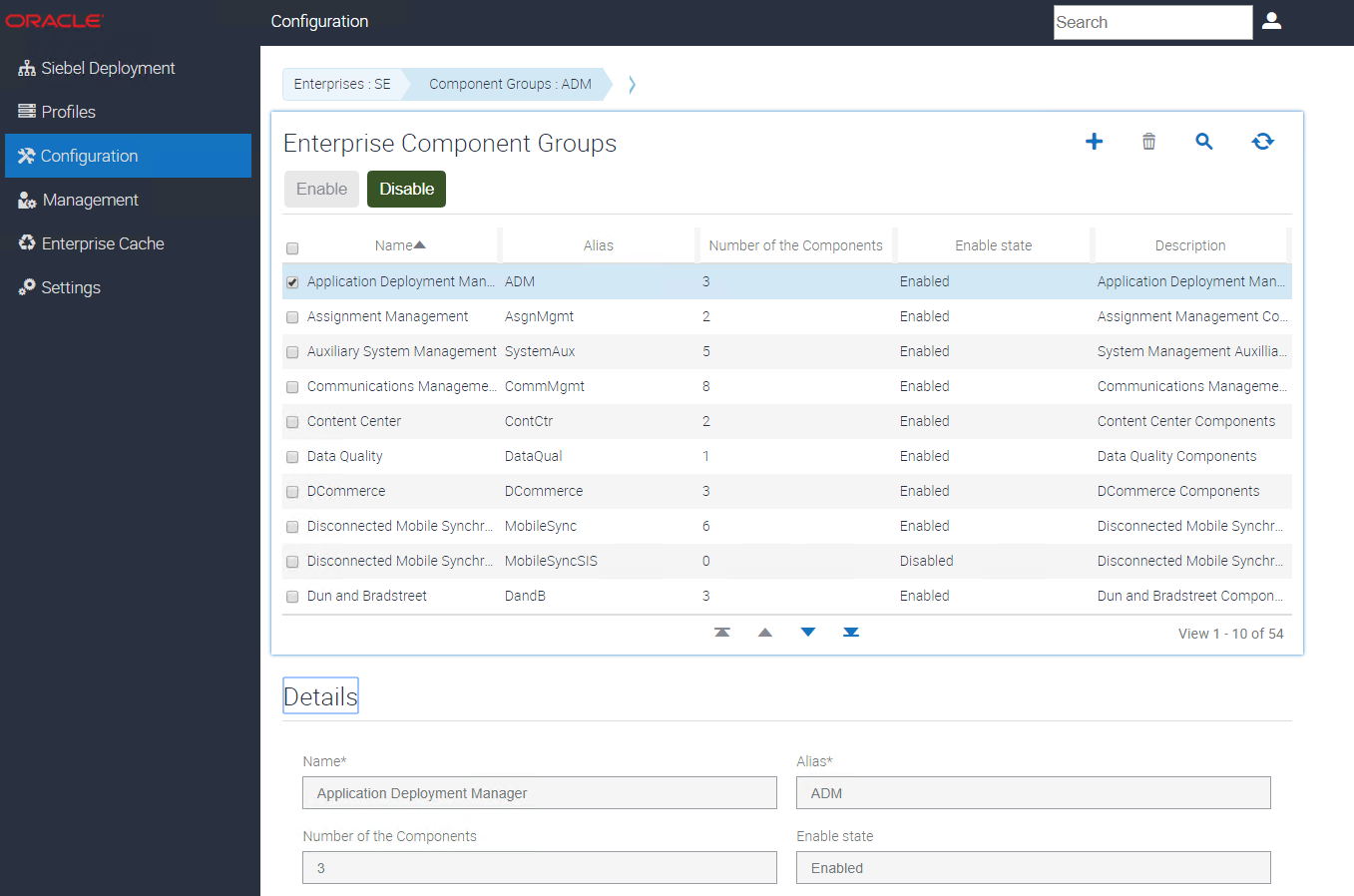Viewport: 1354px width, 896px height.
Task: Jump to last page using double-arrow icon
Action: click(851, 632)
